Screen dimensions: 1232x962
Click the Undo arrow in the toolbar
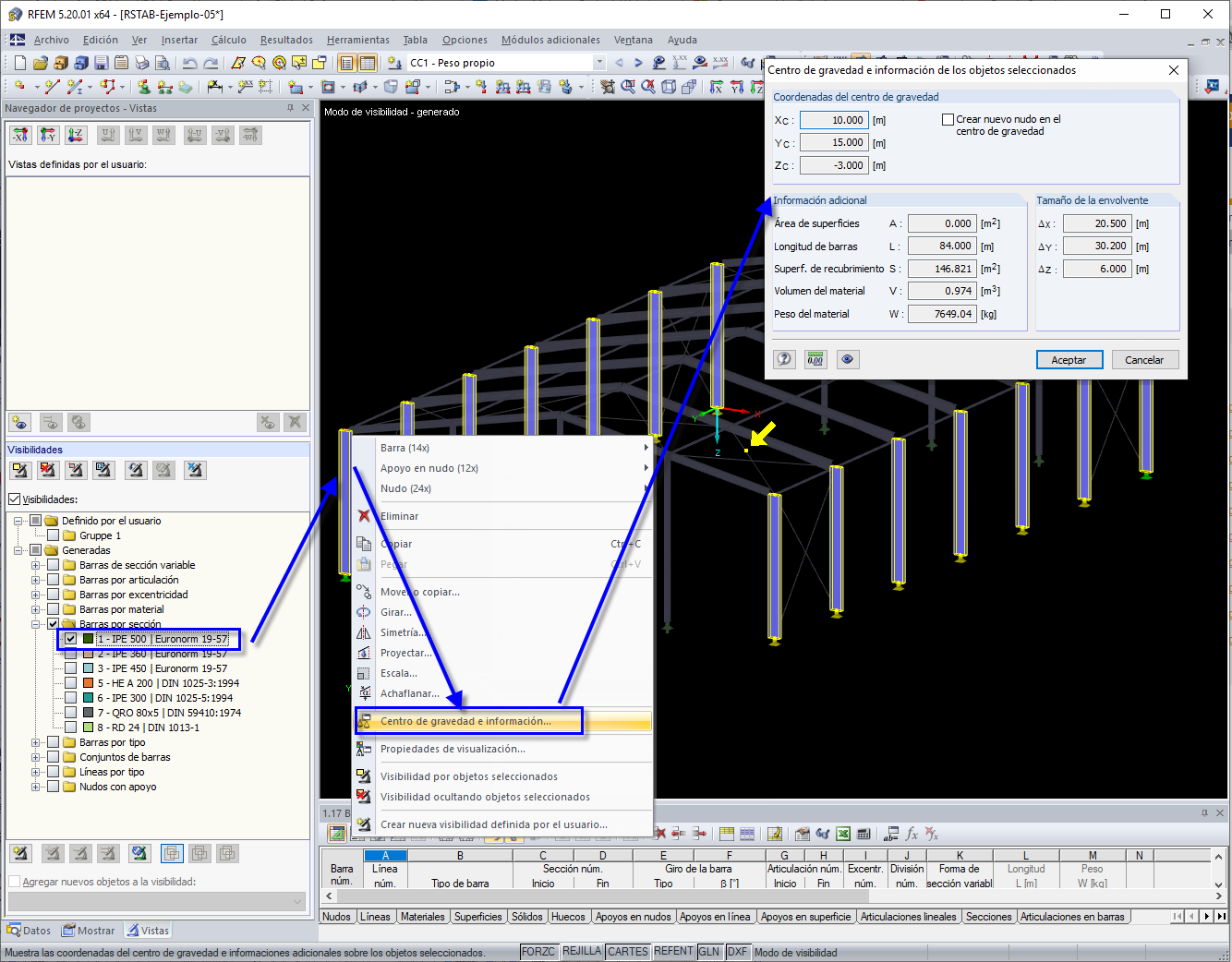pyautogui.click(x=190, y=63)
